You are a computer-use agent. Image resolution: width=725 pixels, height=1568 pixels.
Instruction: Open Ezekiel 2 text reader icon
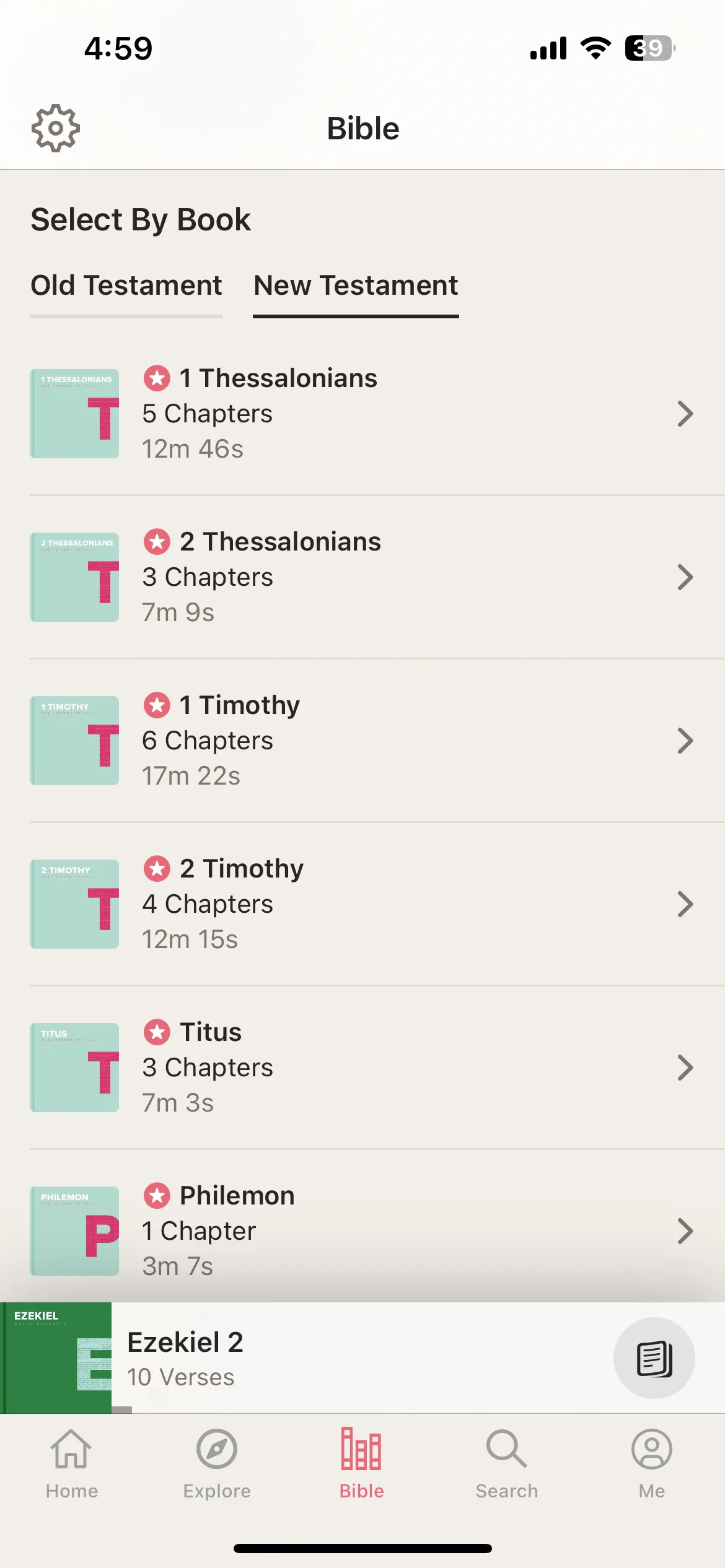tap(654, 1358)
